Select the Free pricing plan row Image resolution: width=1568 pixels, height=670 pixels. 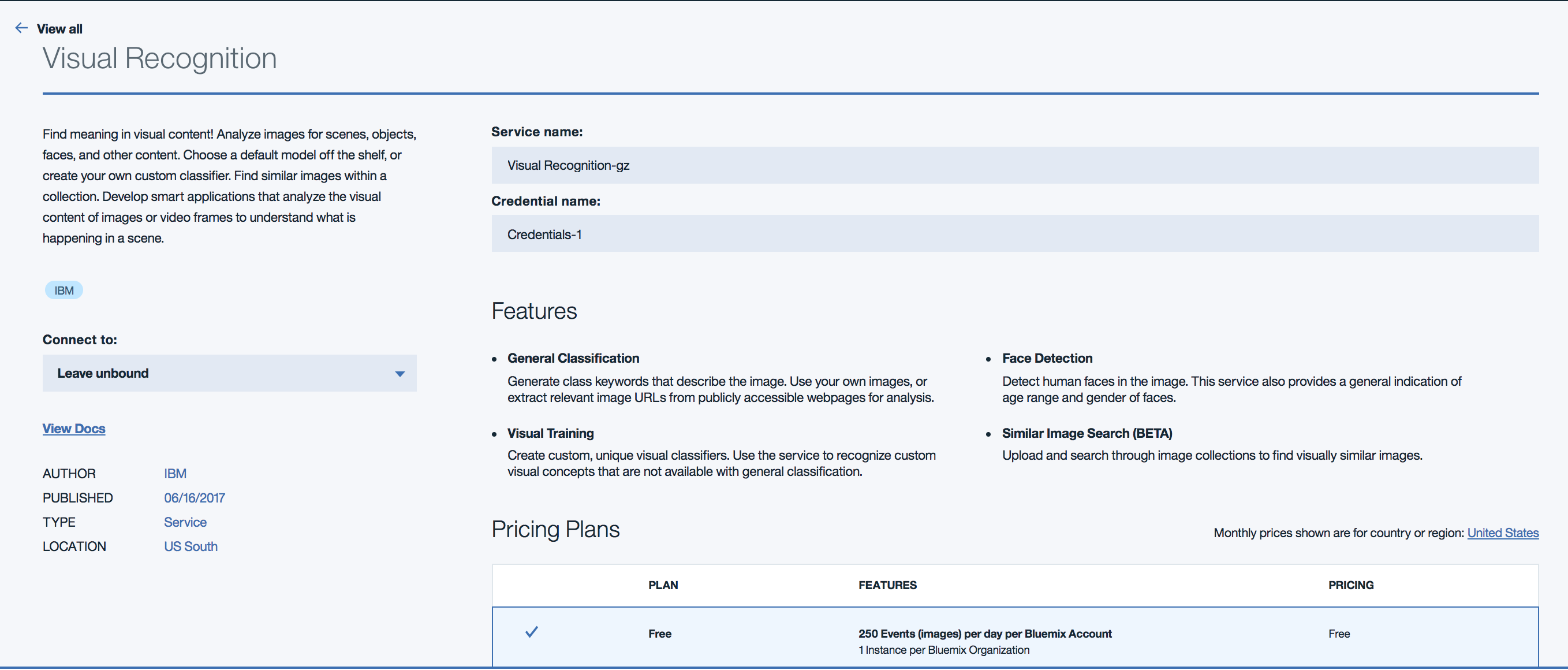pyautogui.click(x=1015, y=638)
